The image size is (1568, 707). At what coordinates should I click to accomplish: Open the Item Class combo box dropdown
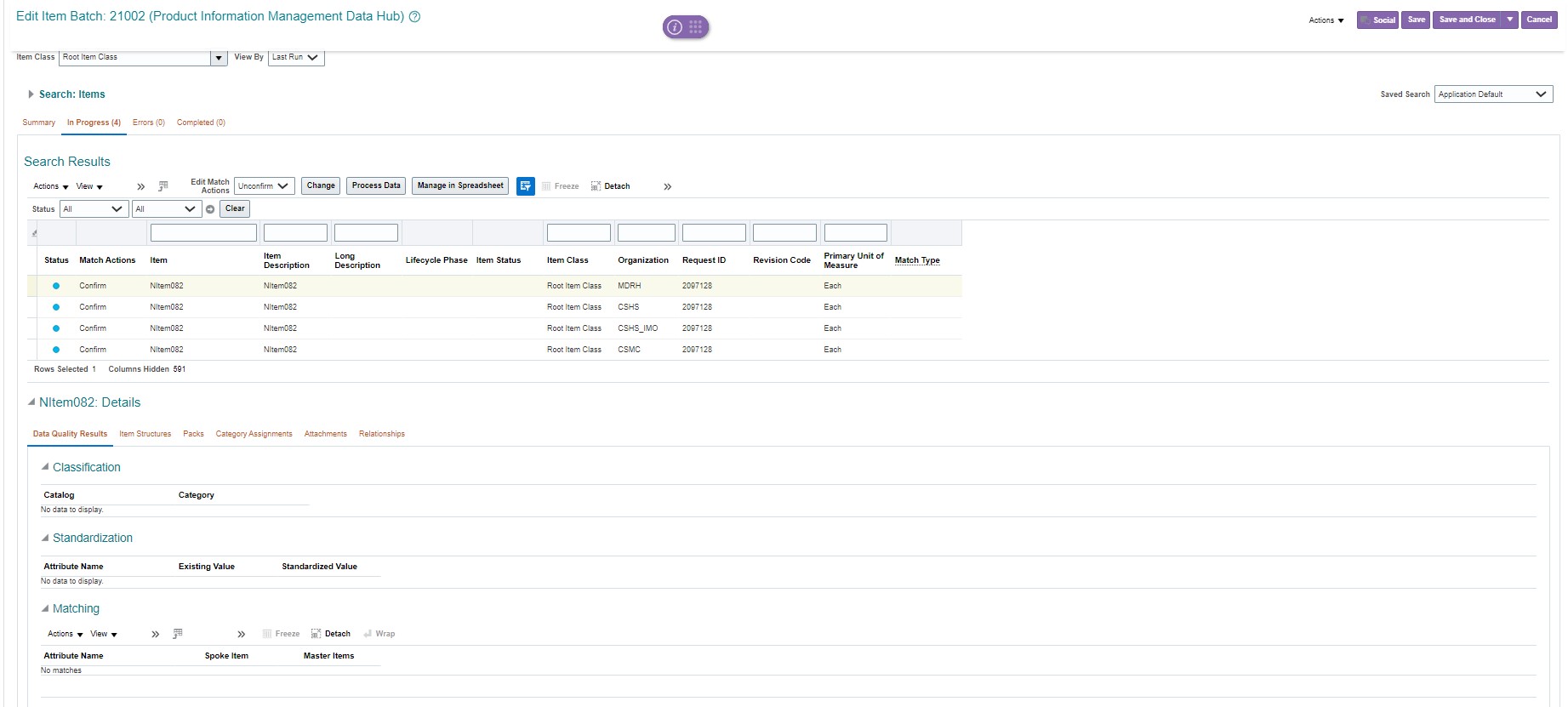tap(220, 58)
